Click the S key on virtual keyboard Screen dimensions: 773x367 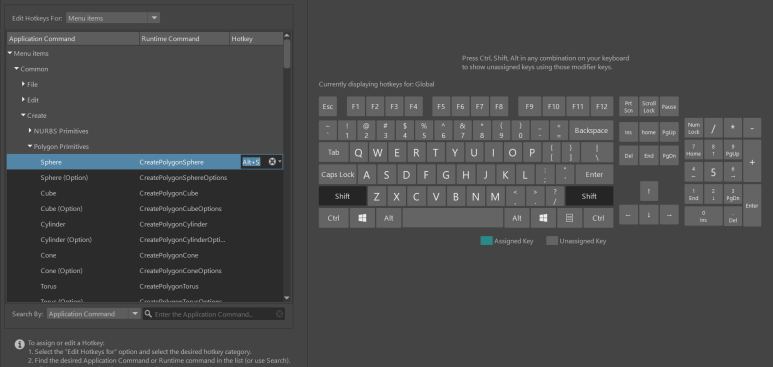pos(386,175)
